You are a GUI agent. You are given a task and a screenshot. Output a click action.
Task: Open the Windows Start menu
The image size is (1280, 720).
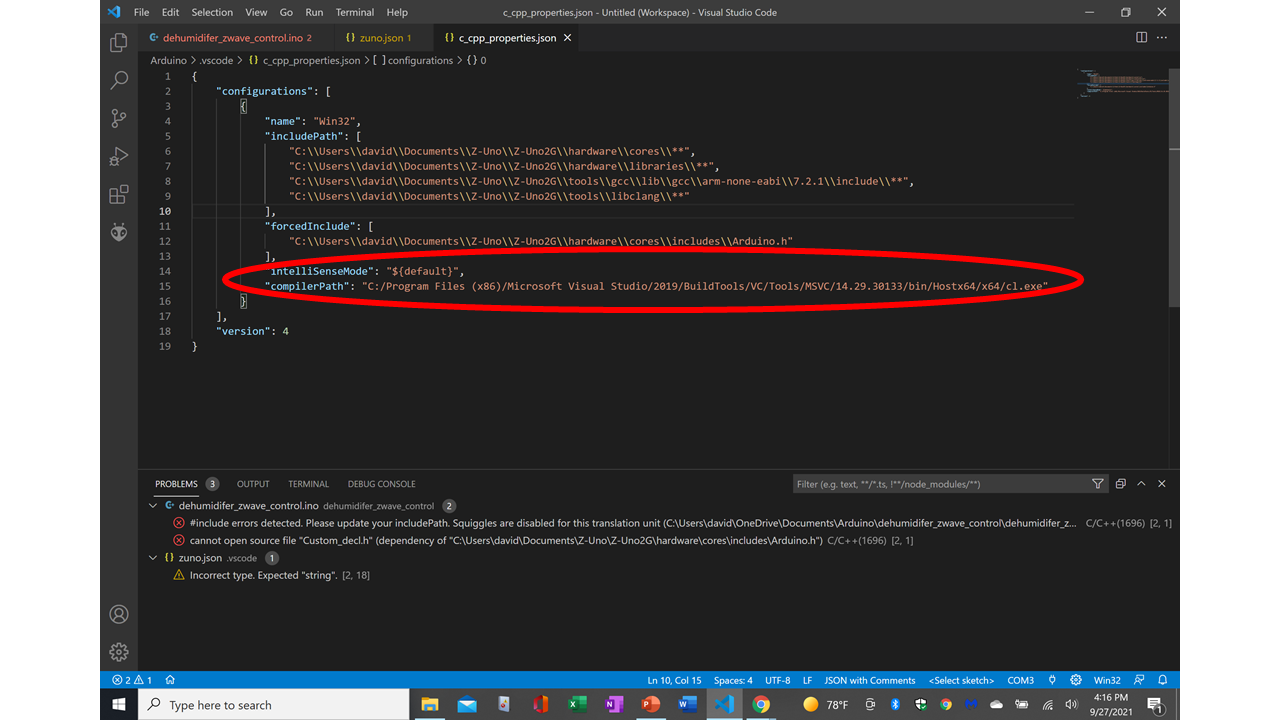click(119, 705)
